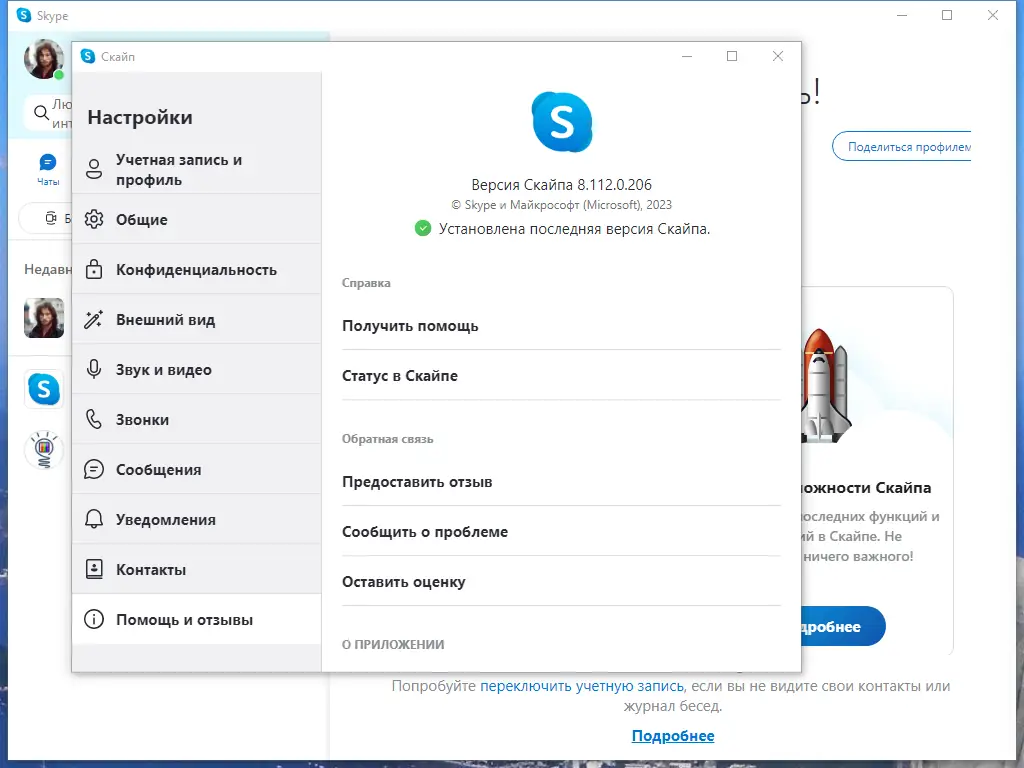Open the Звонки settings section
The width and height of the screenshot is (1024, 768).
coord(197,419)
